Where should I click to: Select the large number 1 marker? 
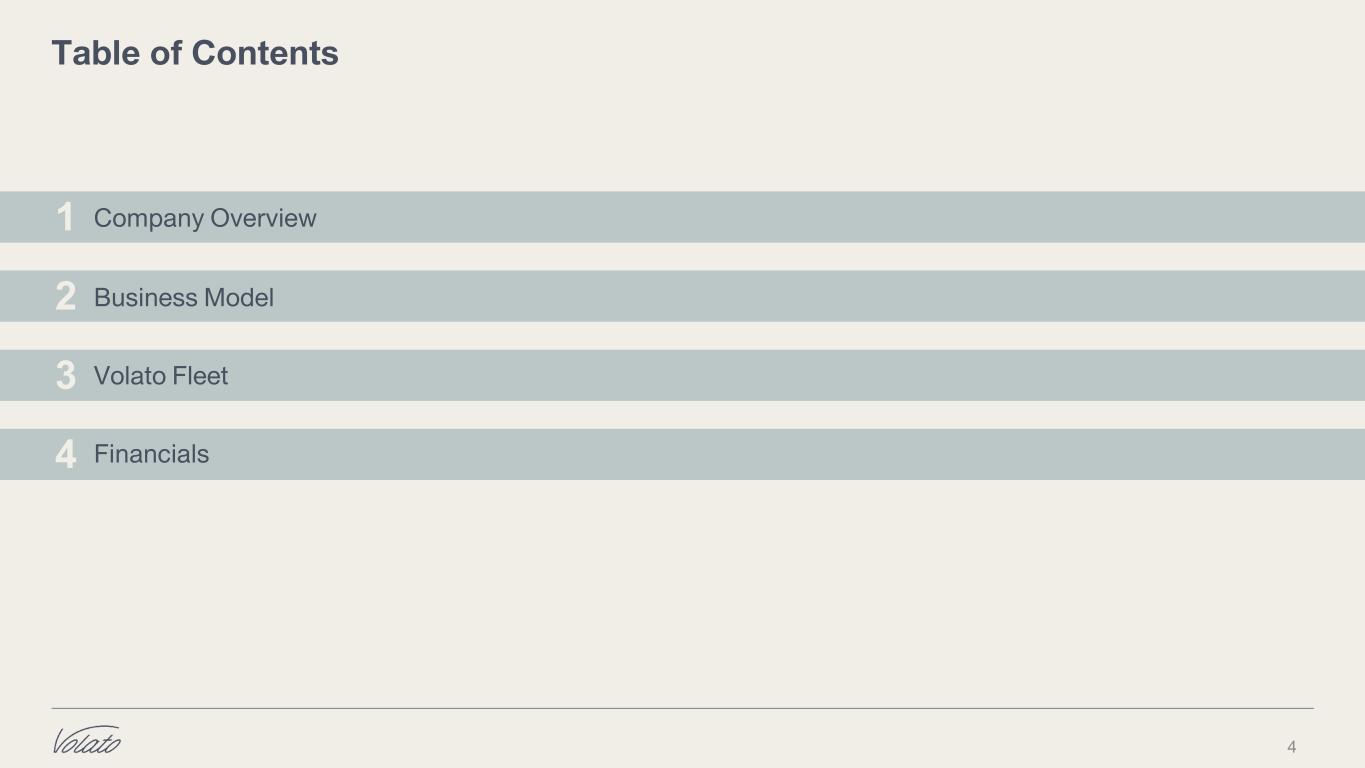[65, 217]
